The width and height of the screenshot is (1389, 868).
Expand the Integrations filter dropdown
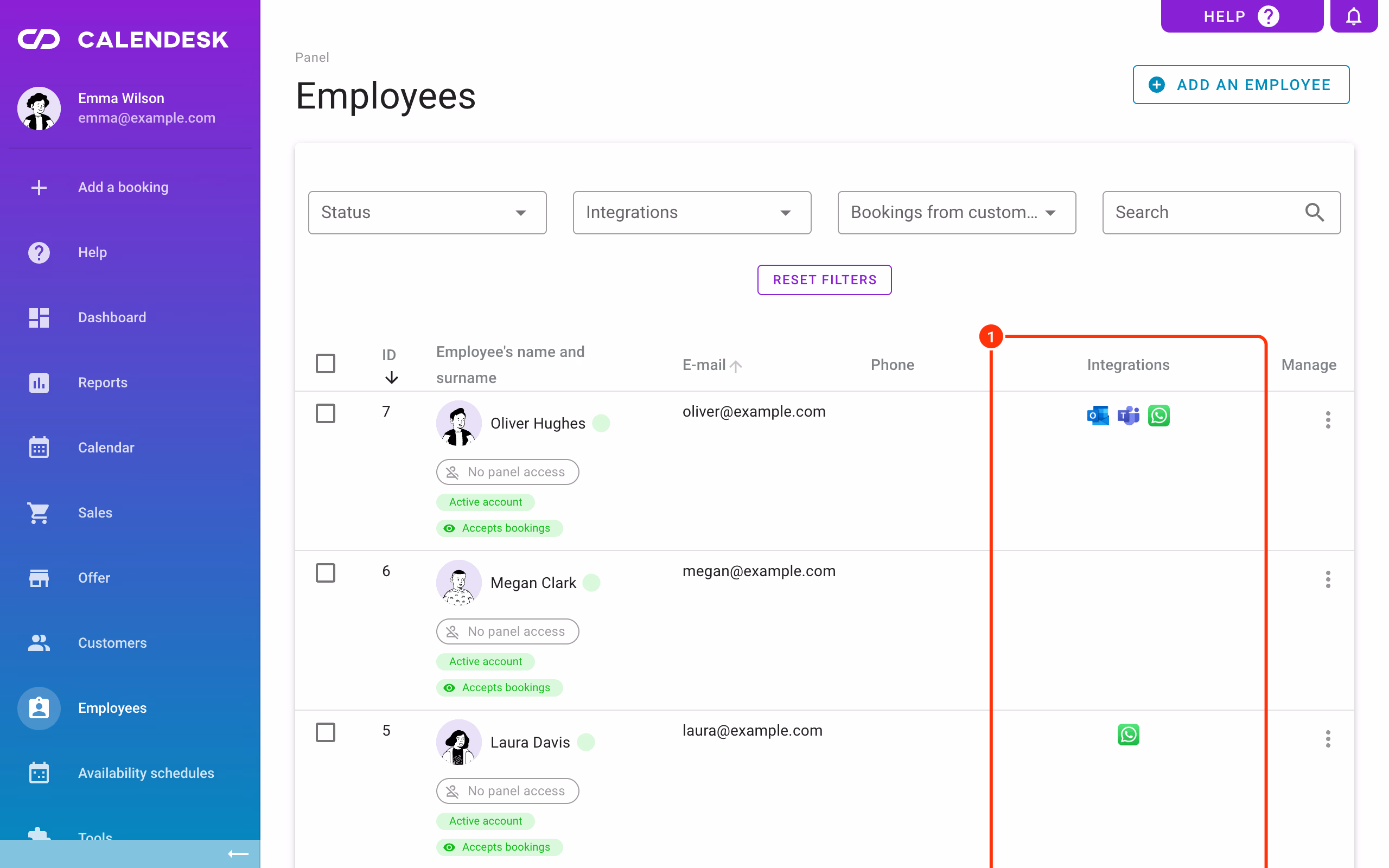692,213
